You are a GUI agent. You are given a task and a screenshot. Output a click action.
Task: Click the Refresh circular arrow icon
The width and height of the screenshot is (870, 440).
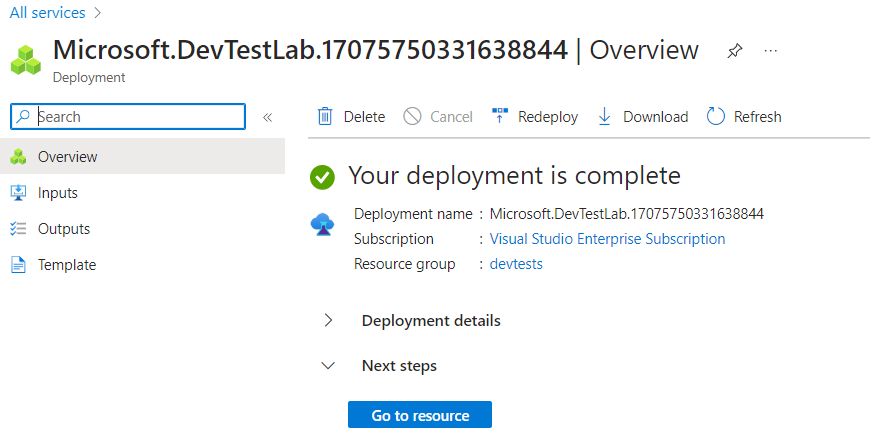click(x=715, y=117)
